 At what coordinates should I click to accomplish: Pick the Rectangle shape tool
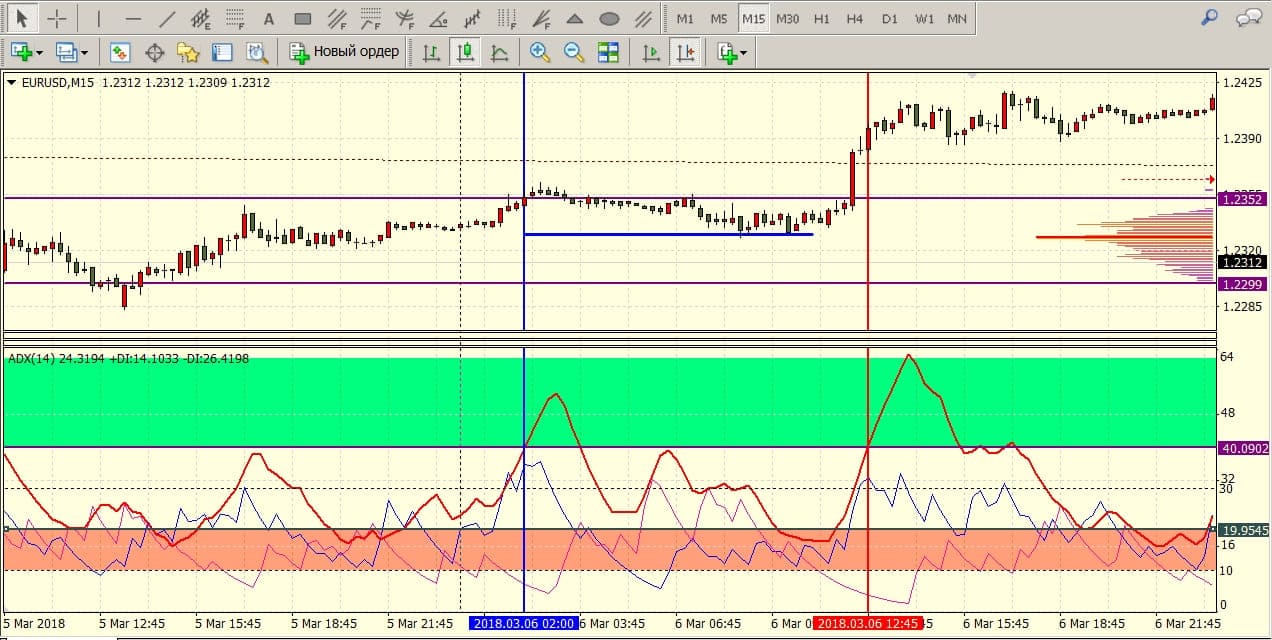click(303, 18)
